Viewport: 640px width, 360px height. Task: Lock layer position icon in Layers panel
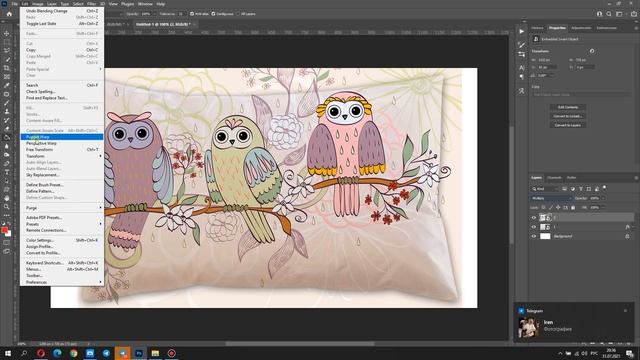point(558,207)
